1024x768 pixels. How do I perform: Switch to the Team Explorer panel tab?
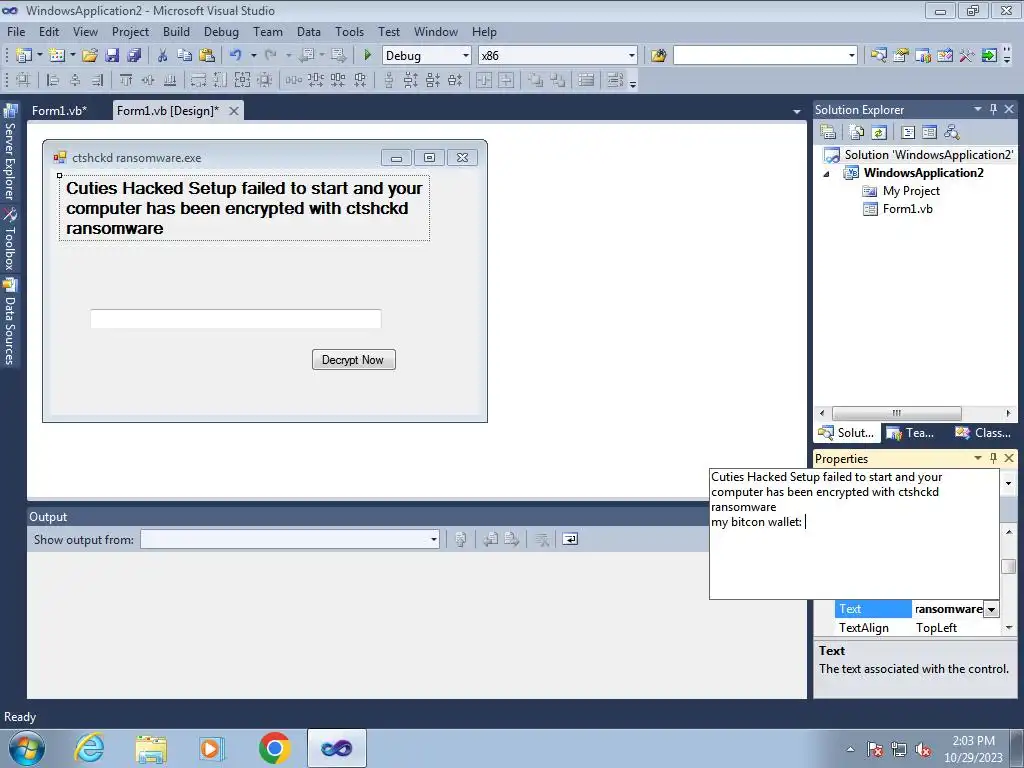click(911, 432)
